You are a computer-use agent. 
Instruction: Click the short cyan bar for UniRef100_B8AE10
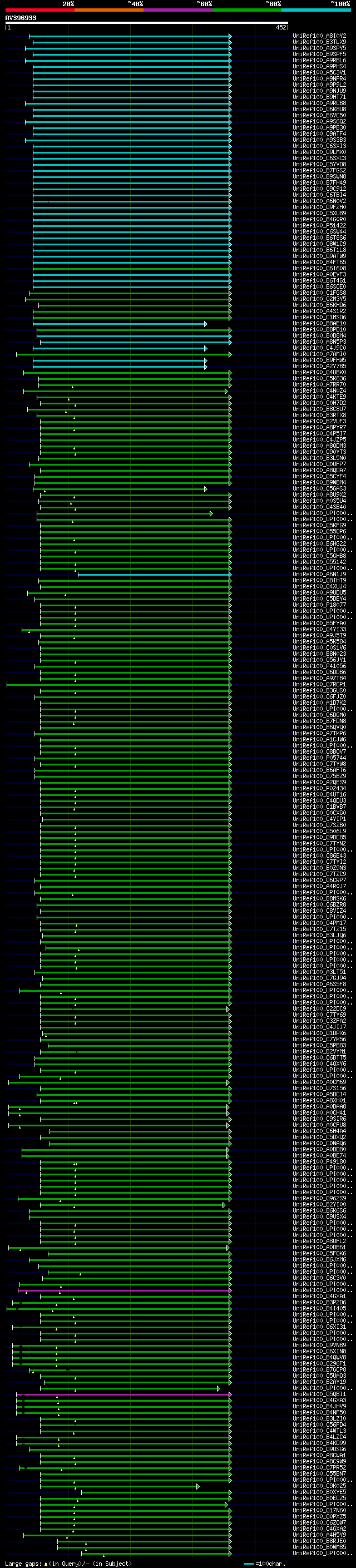120,324
